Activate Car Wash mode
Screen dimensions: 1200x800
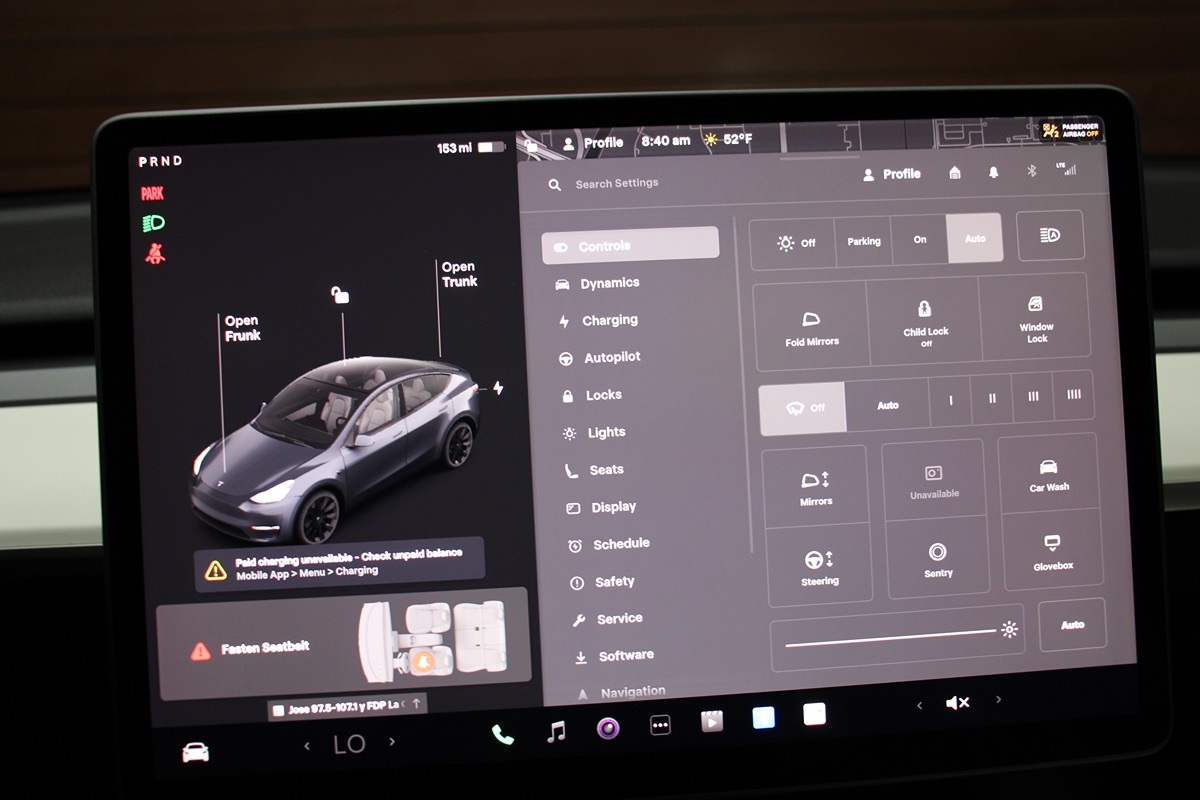[x=1049, y=474]
